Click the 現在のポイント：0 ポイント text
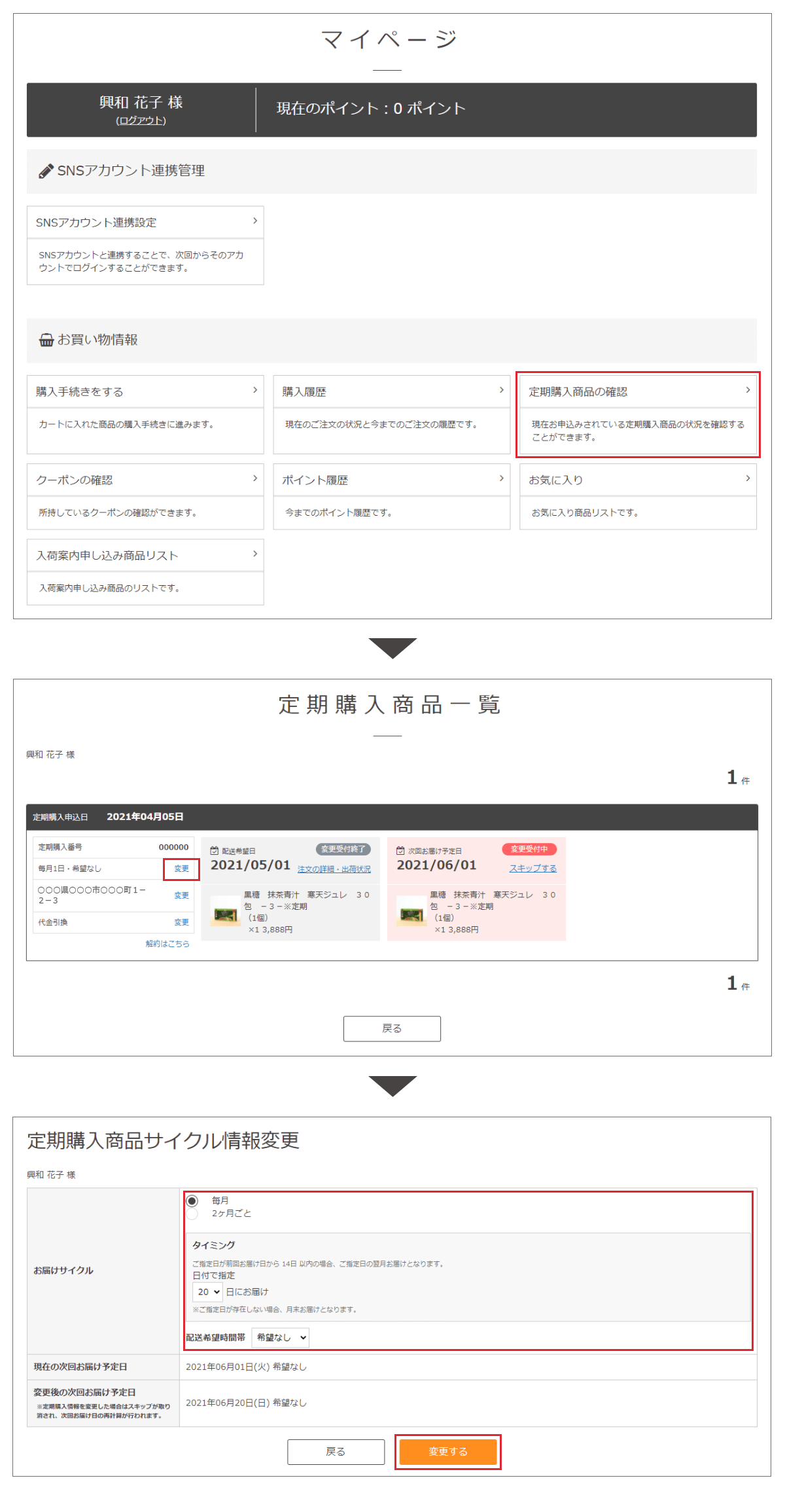The height and width of the screenshot is (1512, 785). click(x=371, y=109)
